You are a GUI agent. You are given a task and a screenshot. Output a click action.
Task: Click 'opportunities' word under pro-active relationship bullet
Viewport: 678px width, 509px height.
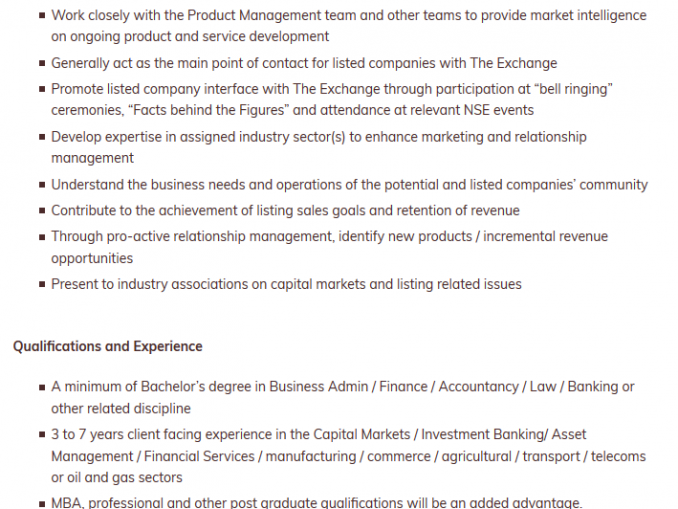[92, 258]
